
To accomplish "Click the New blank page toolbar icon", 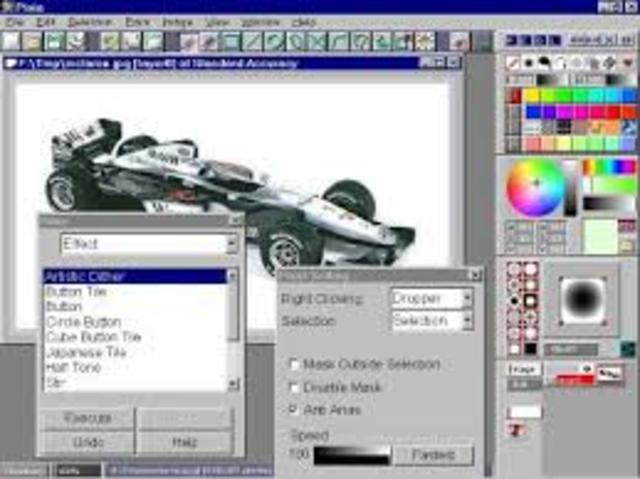I will point(11,41).
